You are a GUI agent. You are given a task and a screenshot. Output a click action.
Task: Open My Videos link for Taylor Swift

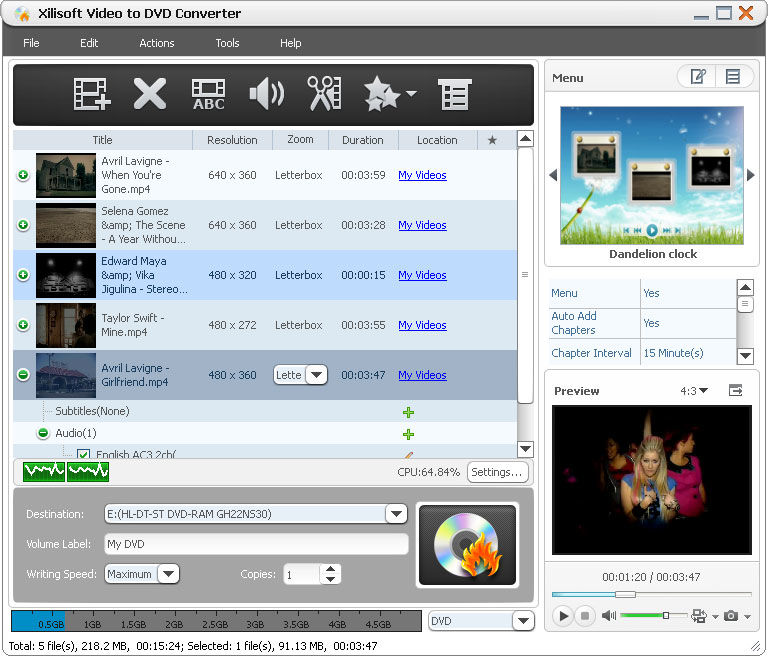[422, 325]
